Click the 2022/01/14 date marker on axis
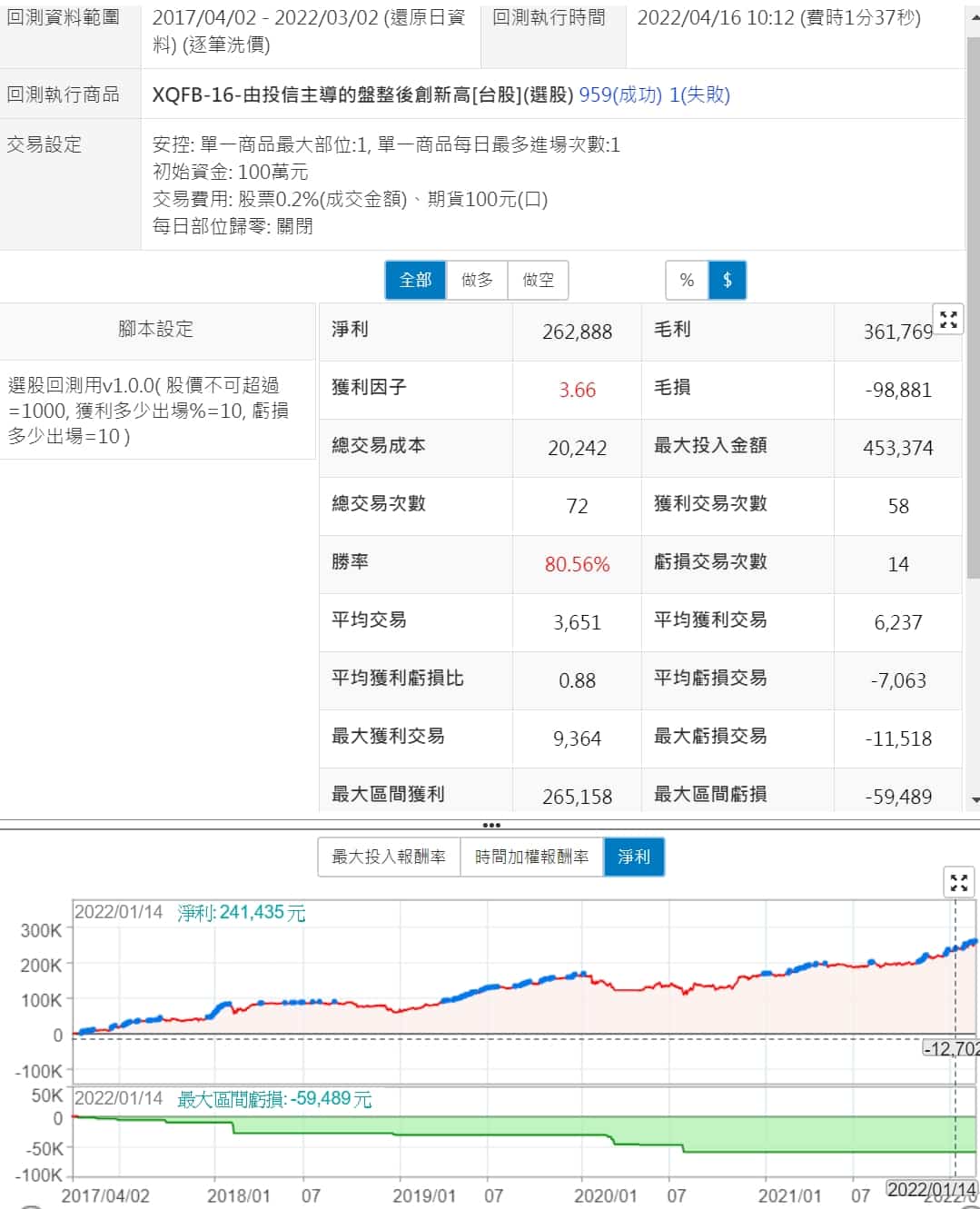980x1209 pixels. point(931,1190)
